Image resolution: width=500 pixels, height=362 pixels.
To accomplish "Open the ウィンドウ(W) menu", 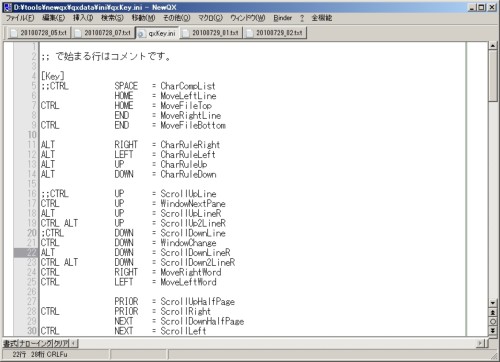I will pyautogui.click(x=248, y=18).
